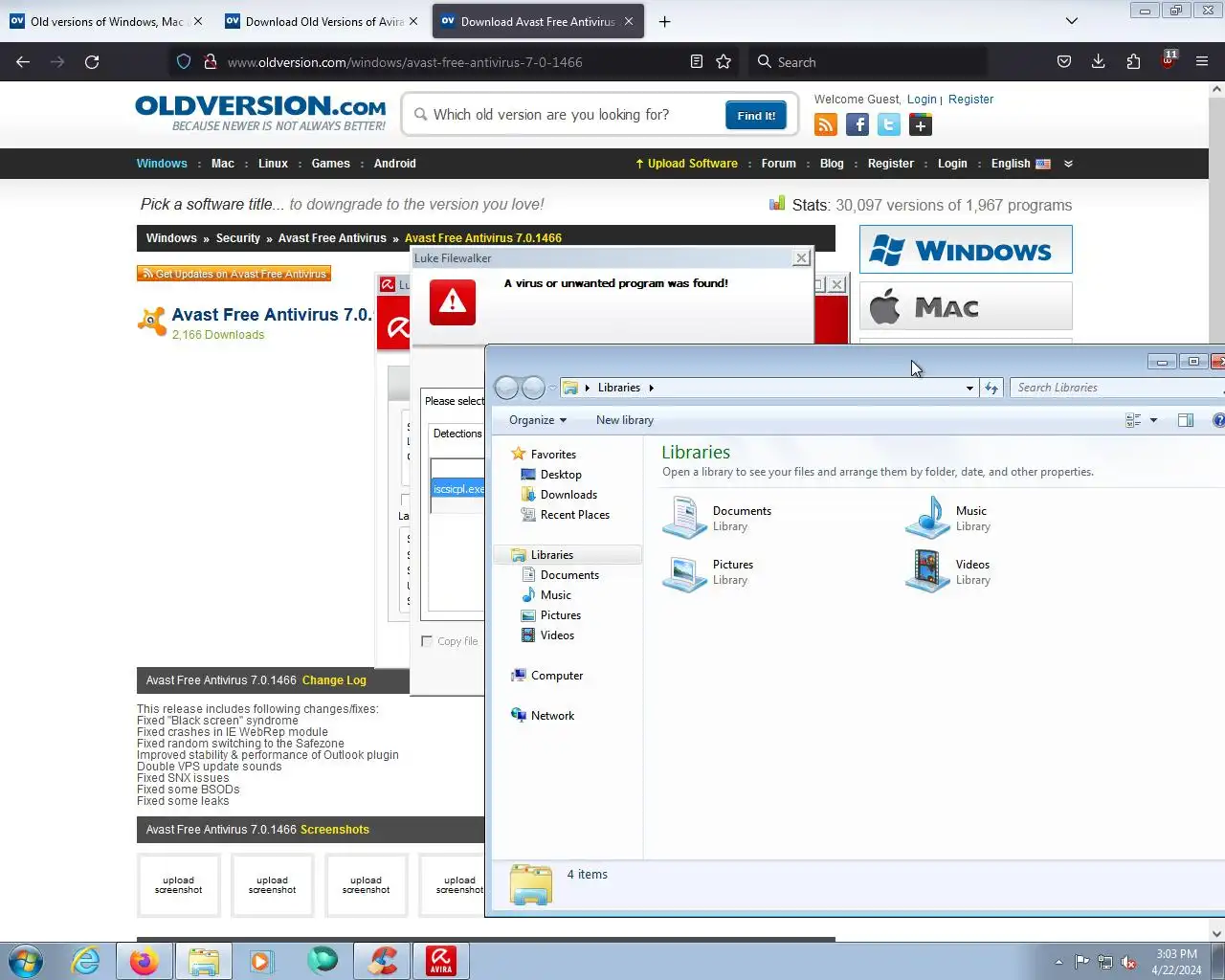Click the Search Libraries input field

1115,388
